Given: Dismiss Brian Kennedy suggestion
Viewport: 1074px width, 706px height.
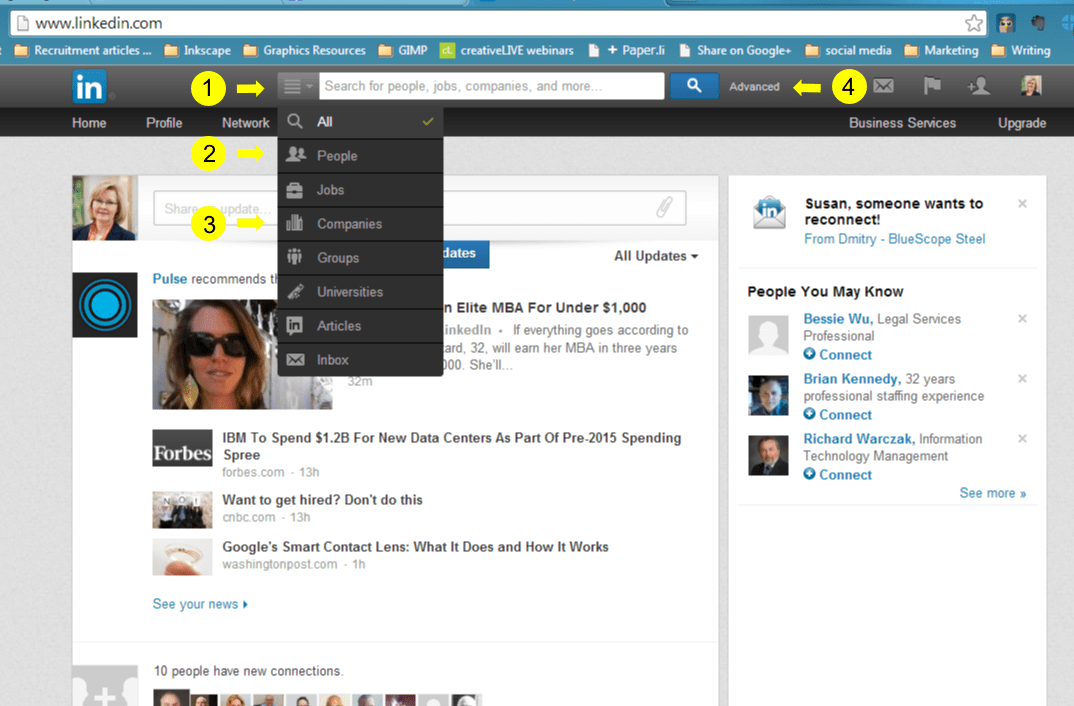Looking at the screenshot, I should coord(1022,379).
